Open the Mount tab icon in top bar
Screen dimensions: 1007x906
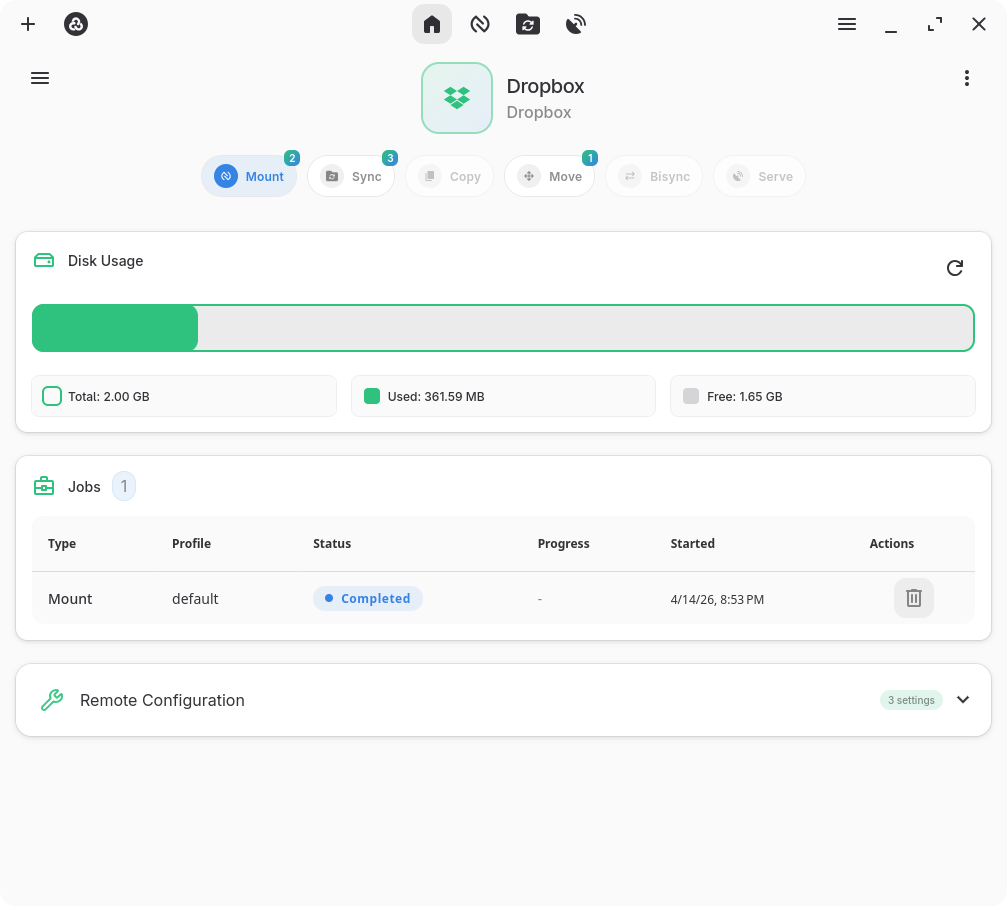point(480,24)
